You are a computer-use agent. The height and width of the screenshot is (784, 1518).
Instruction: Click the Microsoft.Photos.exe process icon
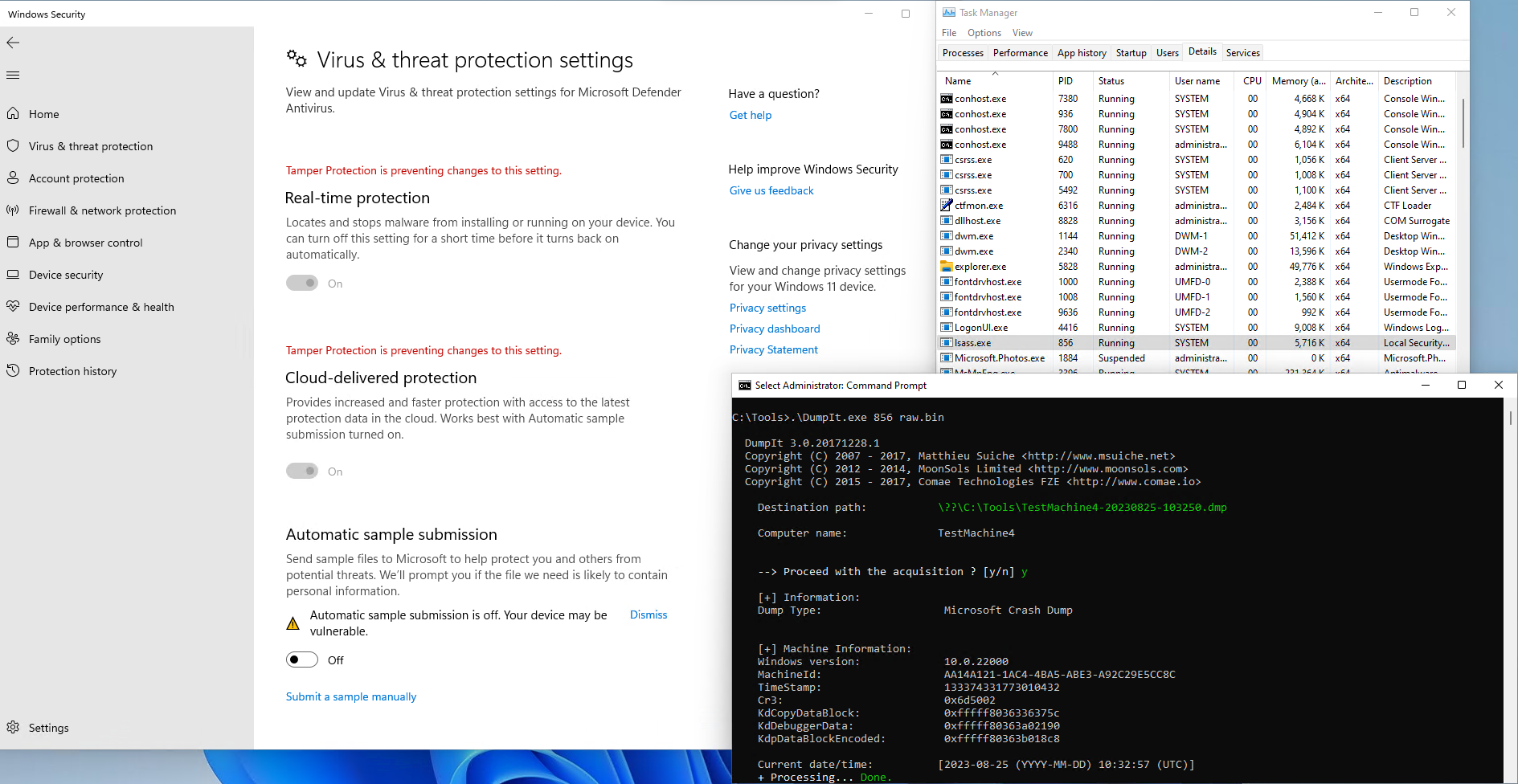947,358
